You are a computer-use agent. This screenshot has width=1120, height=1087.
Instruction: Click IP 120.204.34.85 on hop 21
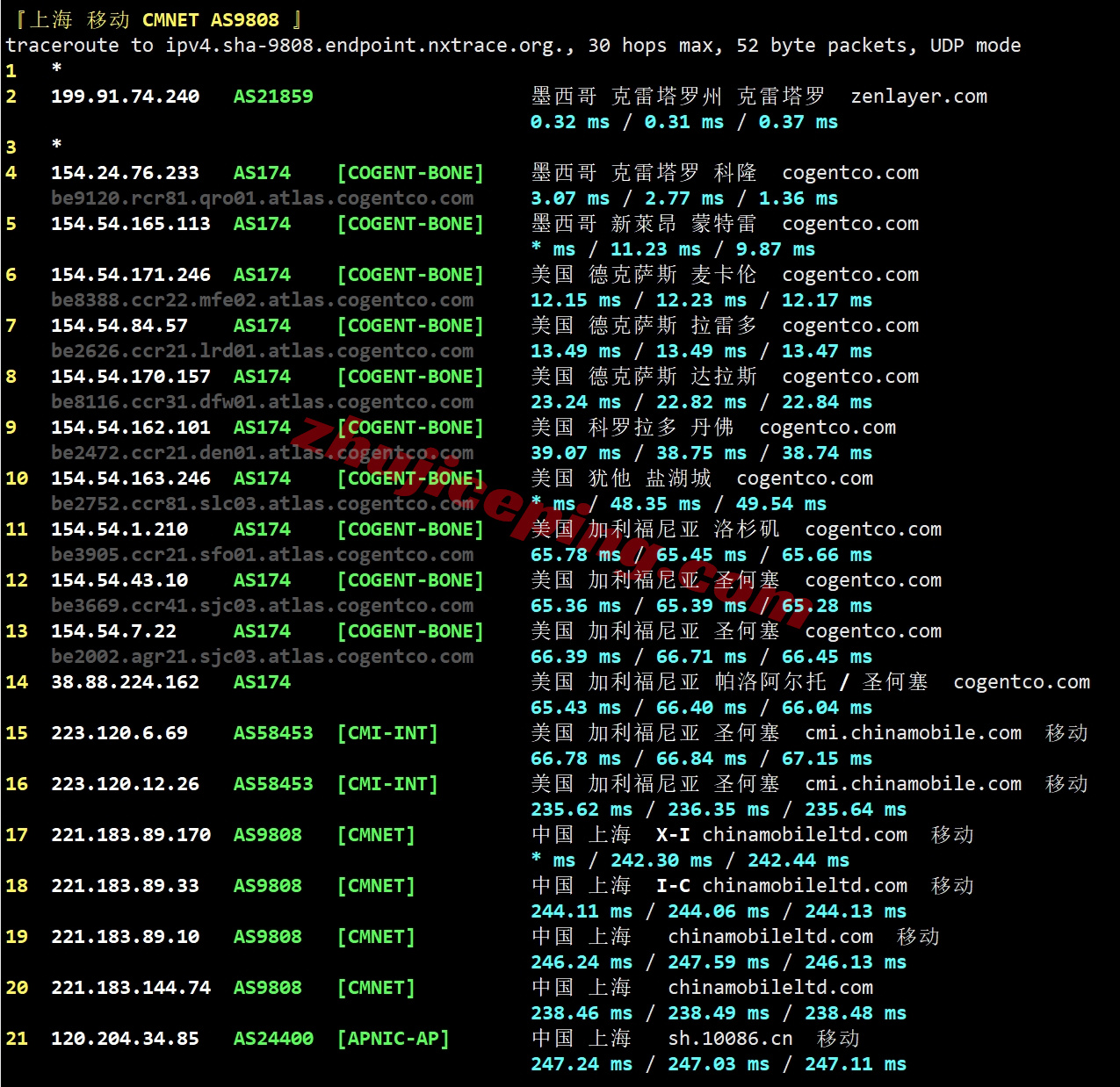(x=125, y=1039)
